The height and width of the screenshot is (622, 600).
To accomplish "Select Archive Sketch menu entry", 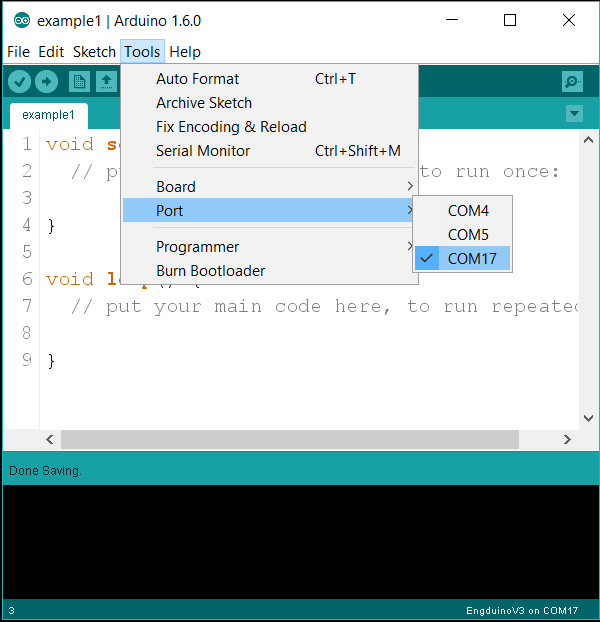I will (270, 103).
